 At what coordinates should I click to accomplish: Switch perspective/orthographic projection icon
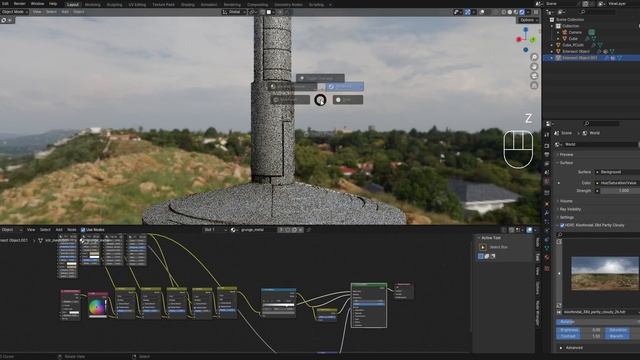click(x=534, y=85)
